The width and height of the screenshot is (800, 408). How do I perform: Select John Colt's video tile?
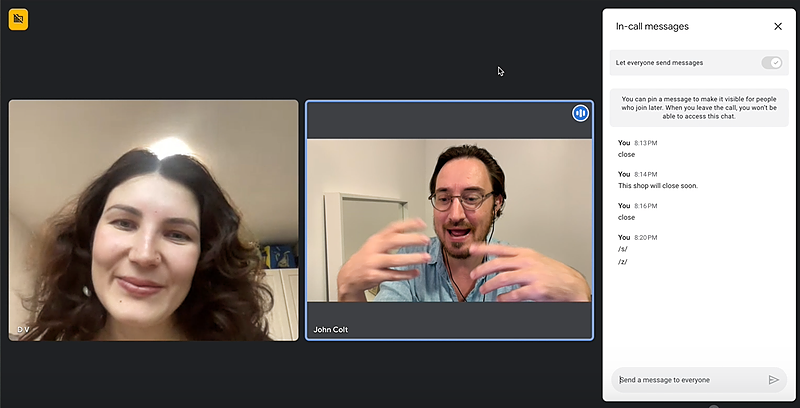pyautogui.click(x=449, y=220)
